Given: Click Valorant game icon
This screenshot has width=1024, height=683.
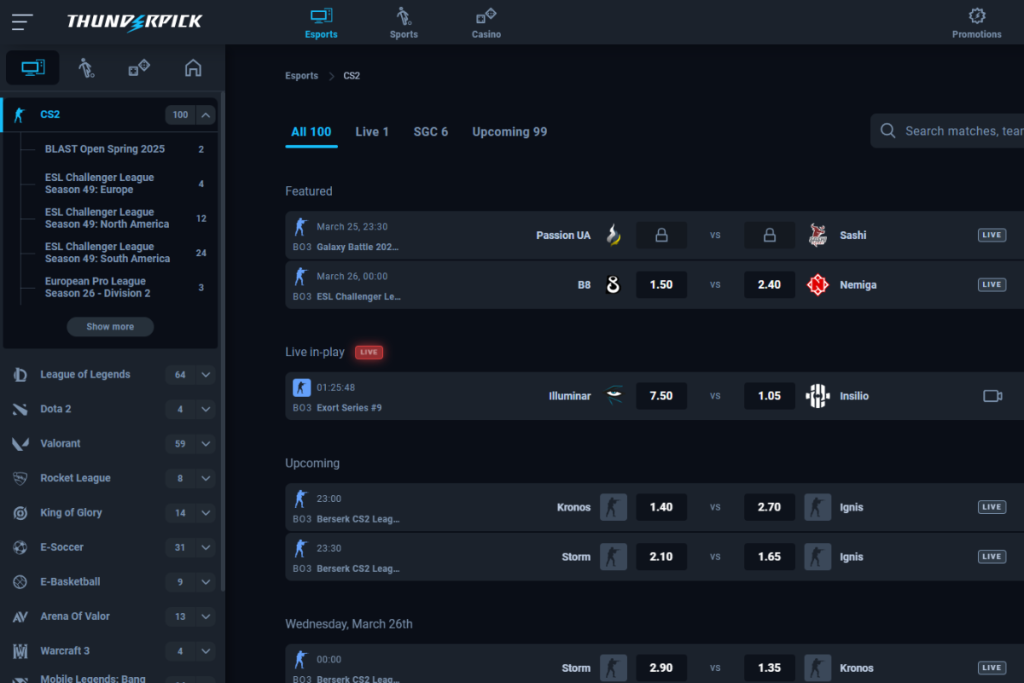Looking at the screenshot, I should [x=20, y=444].
